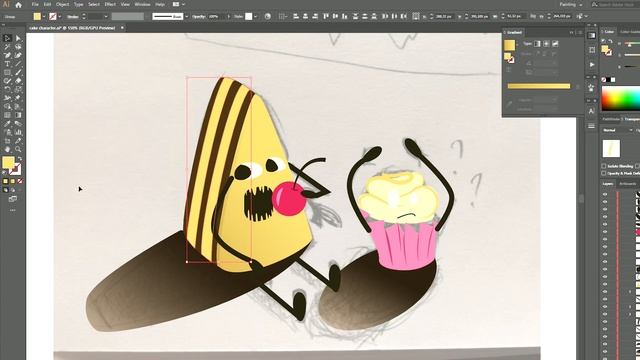Select the Gradient tool in toolbar
640x360 pixels.
tap(18, 115)
